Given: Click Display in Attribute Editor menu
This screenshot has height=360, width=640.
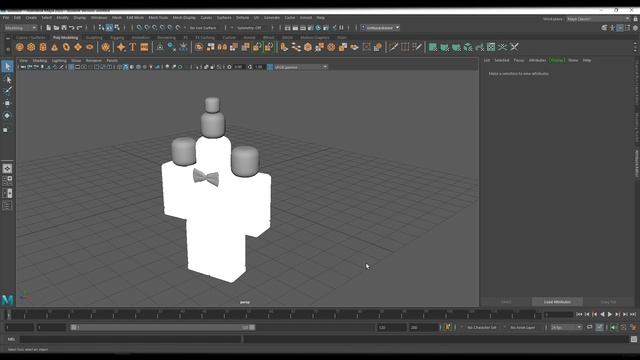Looking at the screenshot, I should click(557, 60).
